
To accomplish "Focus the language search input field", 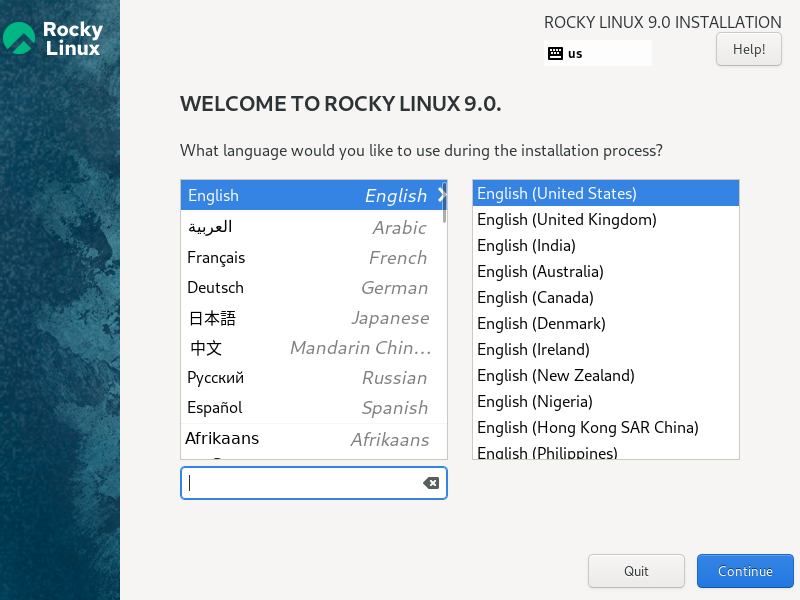I will (x=314, y=483).
